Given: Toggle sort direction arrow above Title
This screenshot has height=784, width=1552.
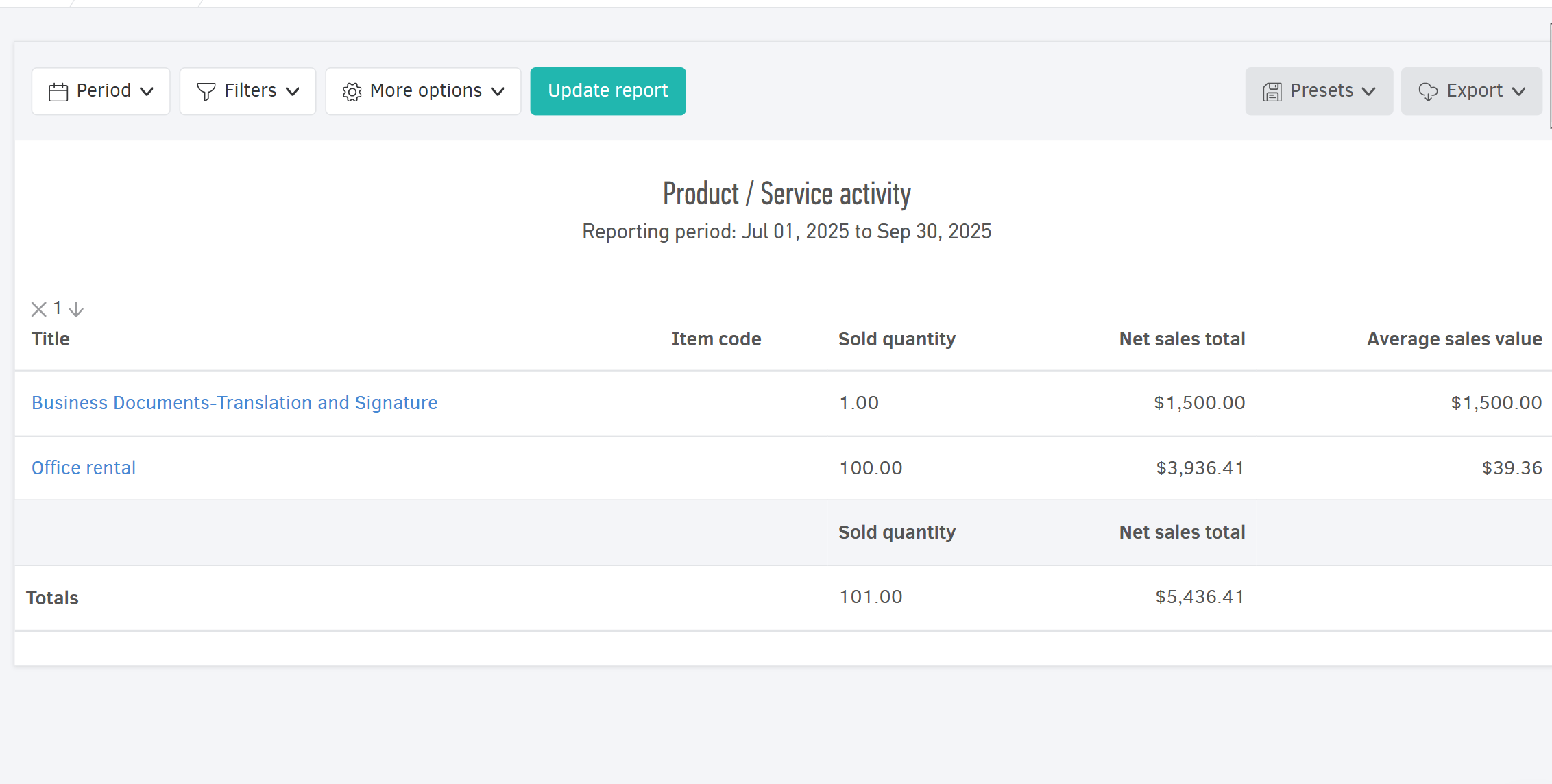Looking at the screenshot, I should point(76,309).
